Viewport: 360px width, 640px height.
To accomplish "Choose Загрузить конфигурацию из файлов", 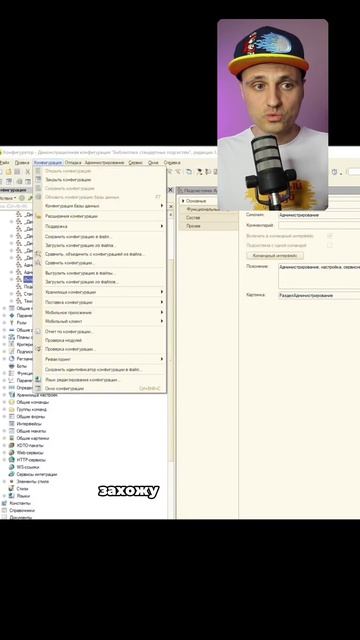I will 100,282.
